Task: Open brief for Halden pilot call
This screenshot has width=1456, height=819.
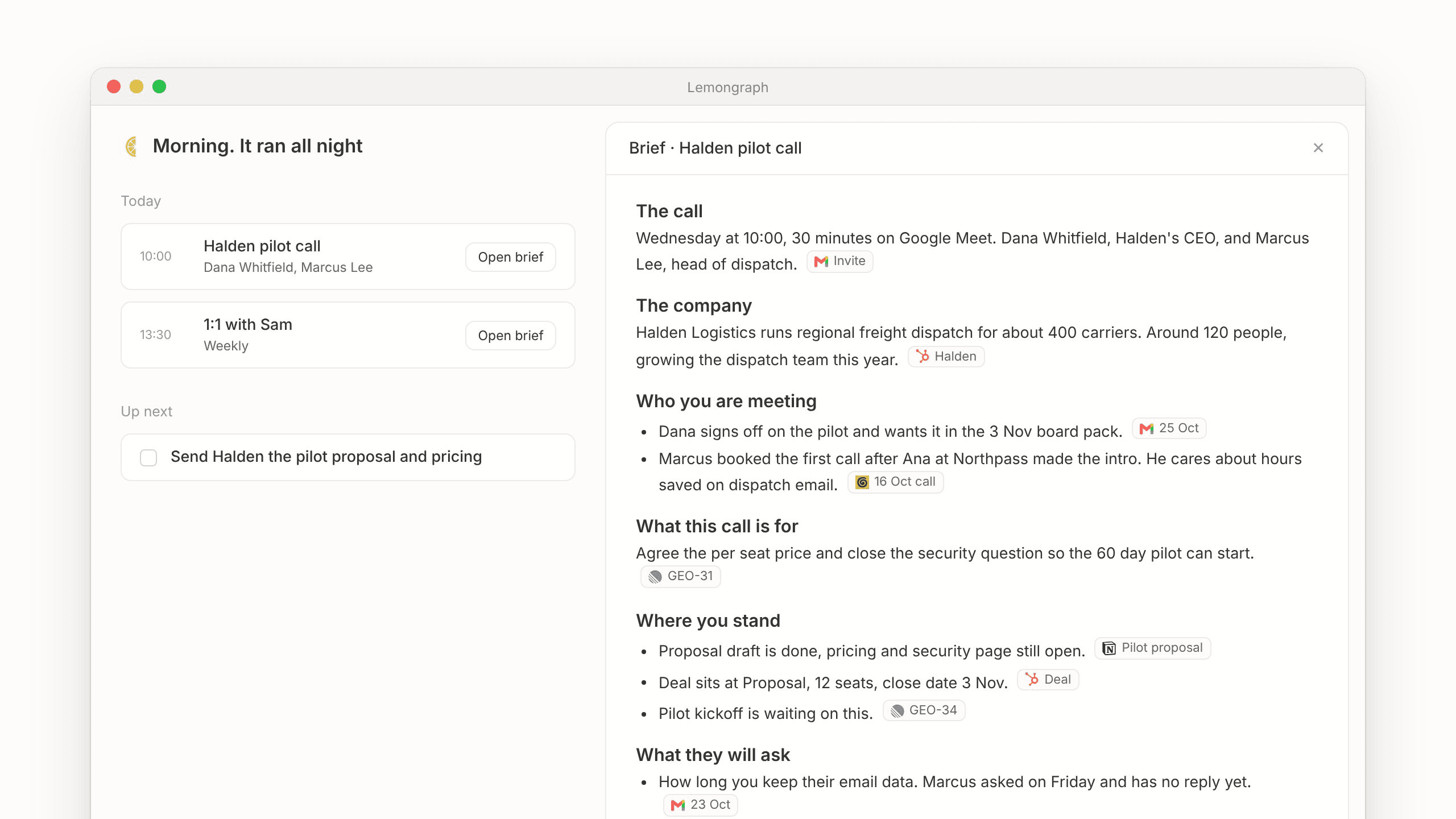Action: 510,257
